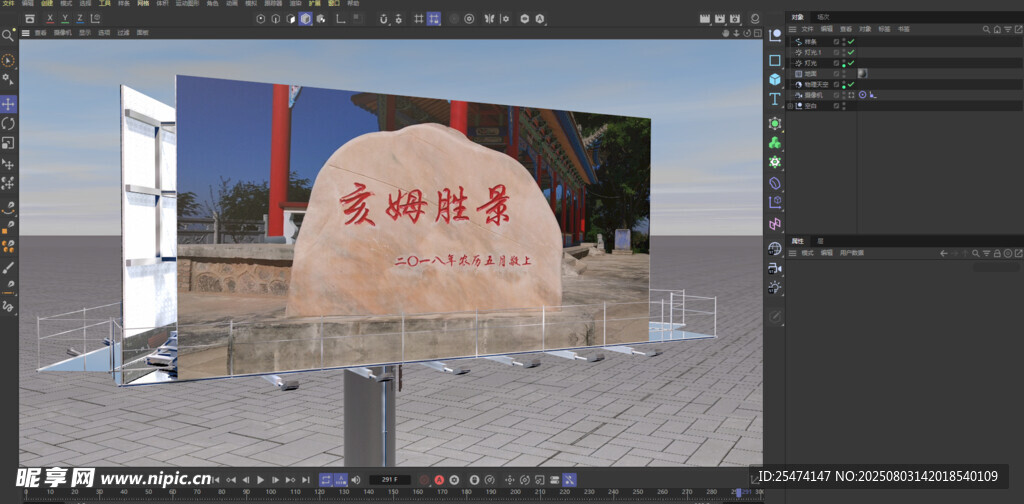Click the current frame field showing 291 F
Image resolution: width=1024 pixels, height=504 pixels.
click(x=389, y=480)
